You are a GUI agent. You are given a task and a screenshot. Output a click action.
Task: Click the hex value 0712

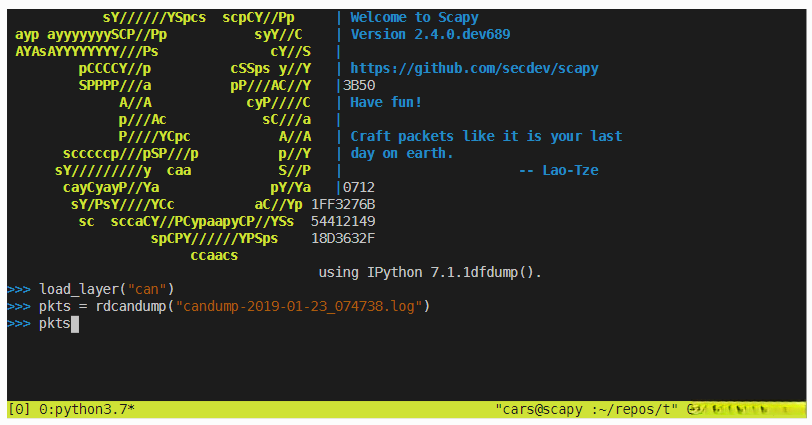click(359, 187)
